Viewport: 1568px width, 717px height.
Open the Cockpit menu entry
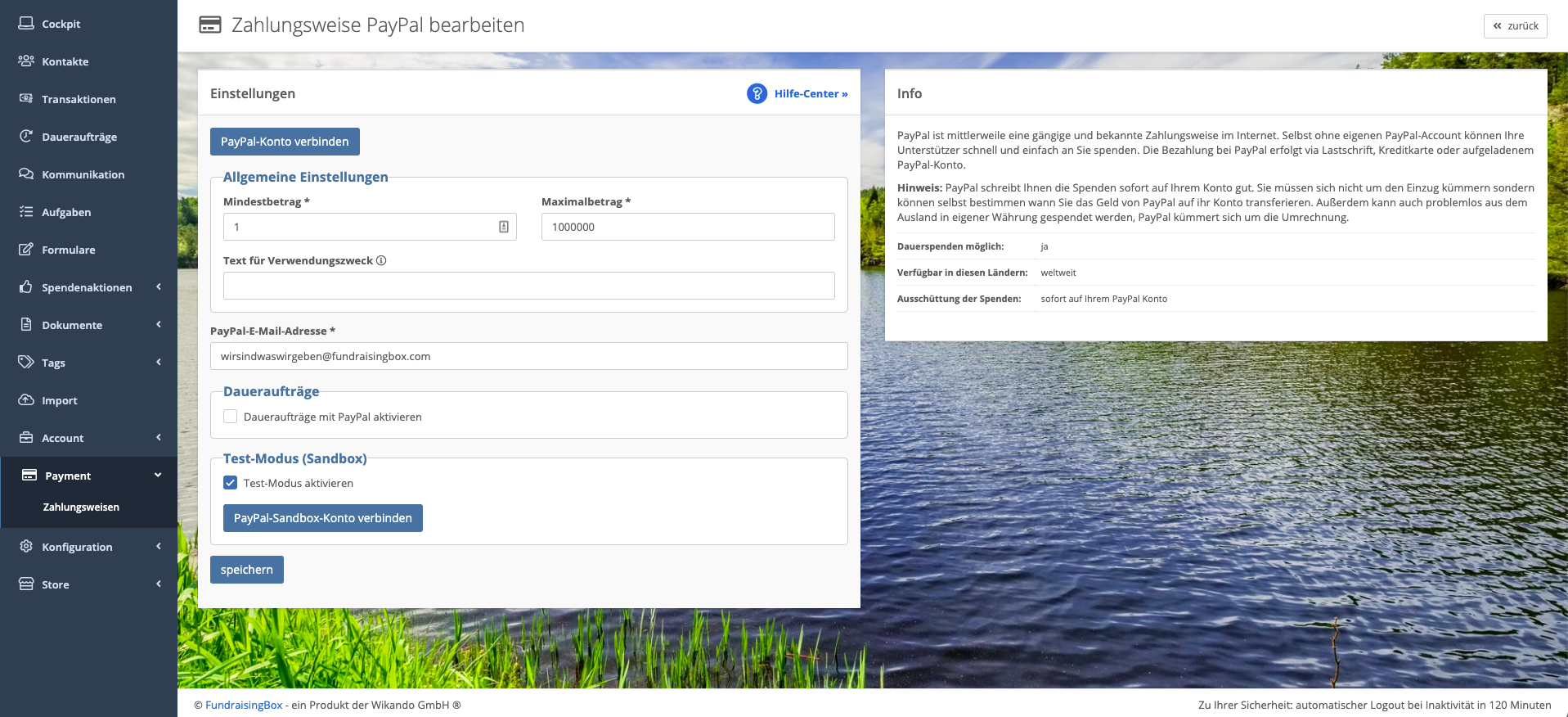pyautogui.click(x=88, y=24)
